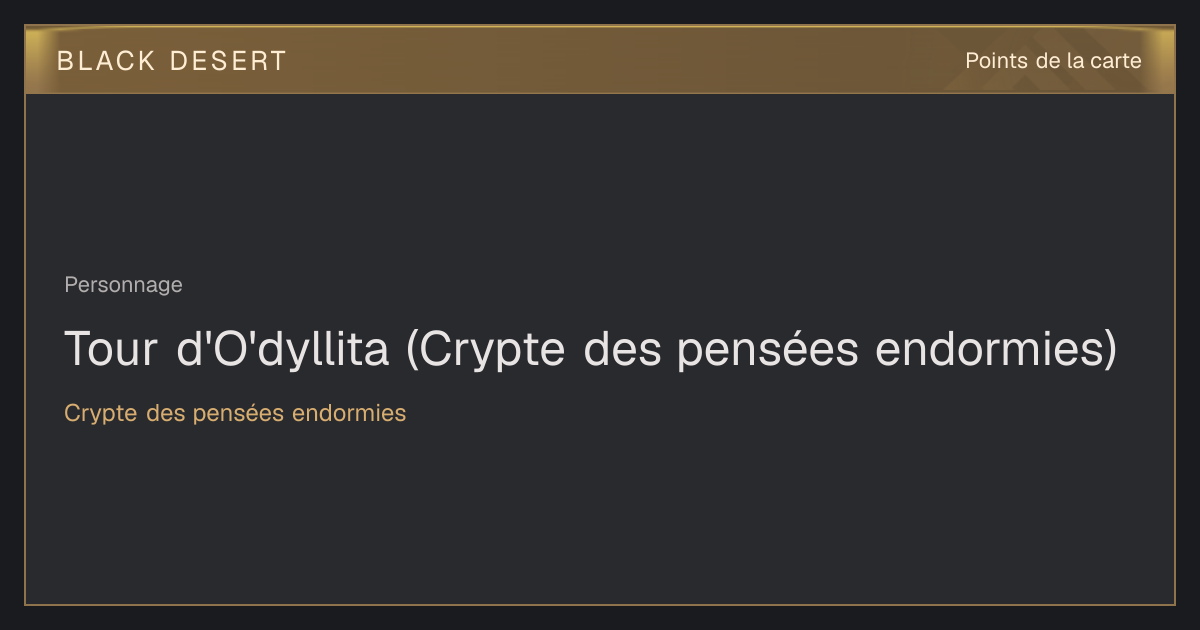Click (Crypte in the large heading
This screenshot has height=630, width=1200.
click(488, 349)
